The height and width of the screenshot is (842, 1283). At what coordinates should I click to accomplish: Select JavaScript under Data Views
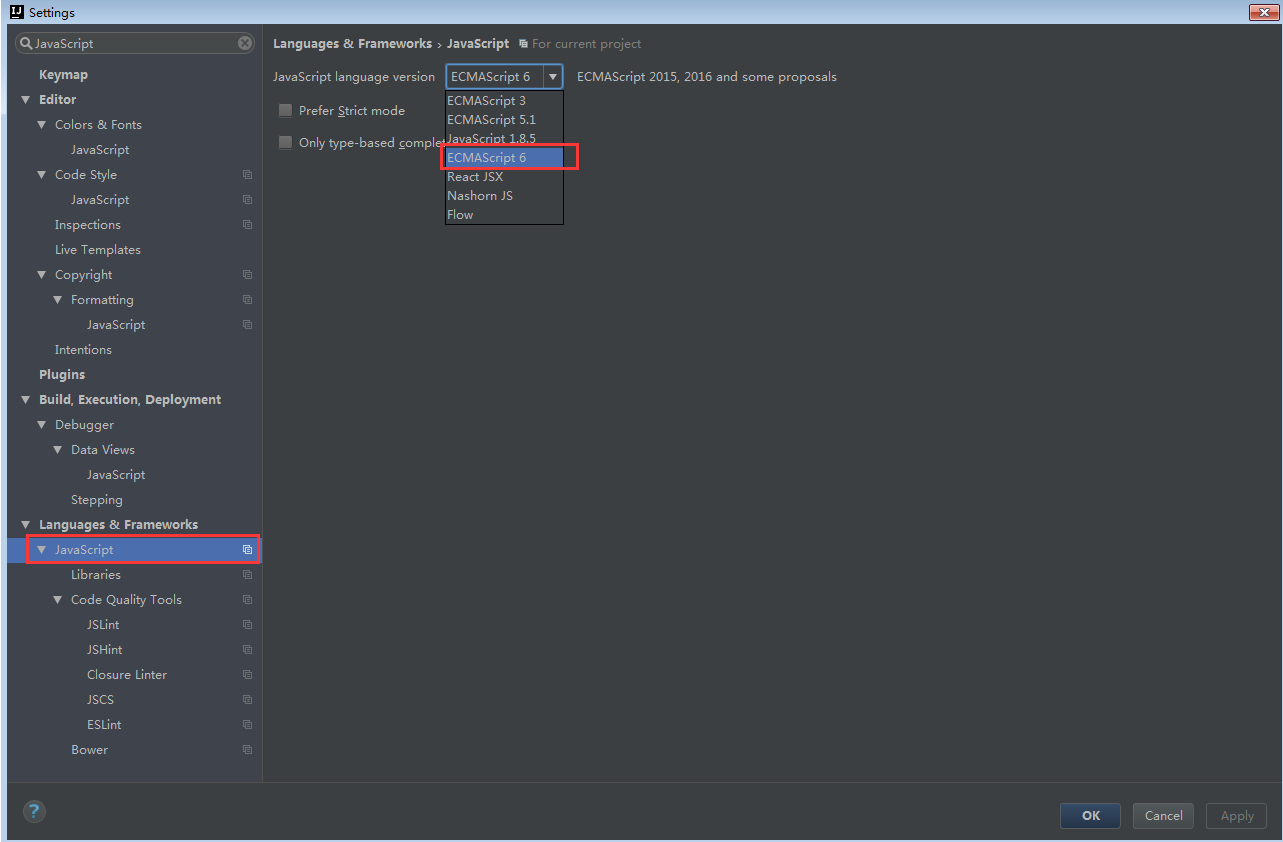pyautogui.click(x=116, y=475)
